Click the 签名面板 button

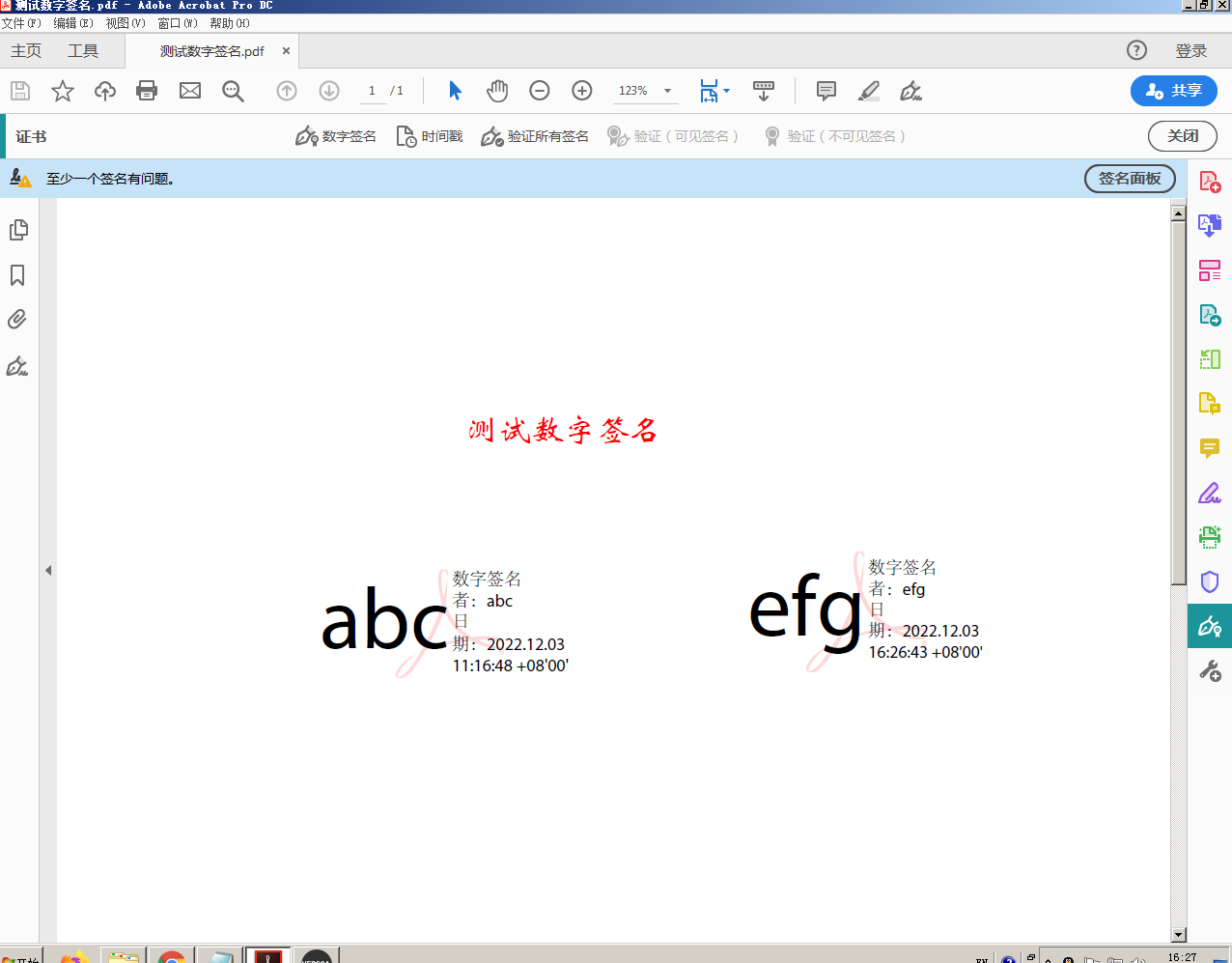[x=1130, y=179]
